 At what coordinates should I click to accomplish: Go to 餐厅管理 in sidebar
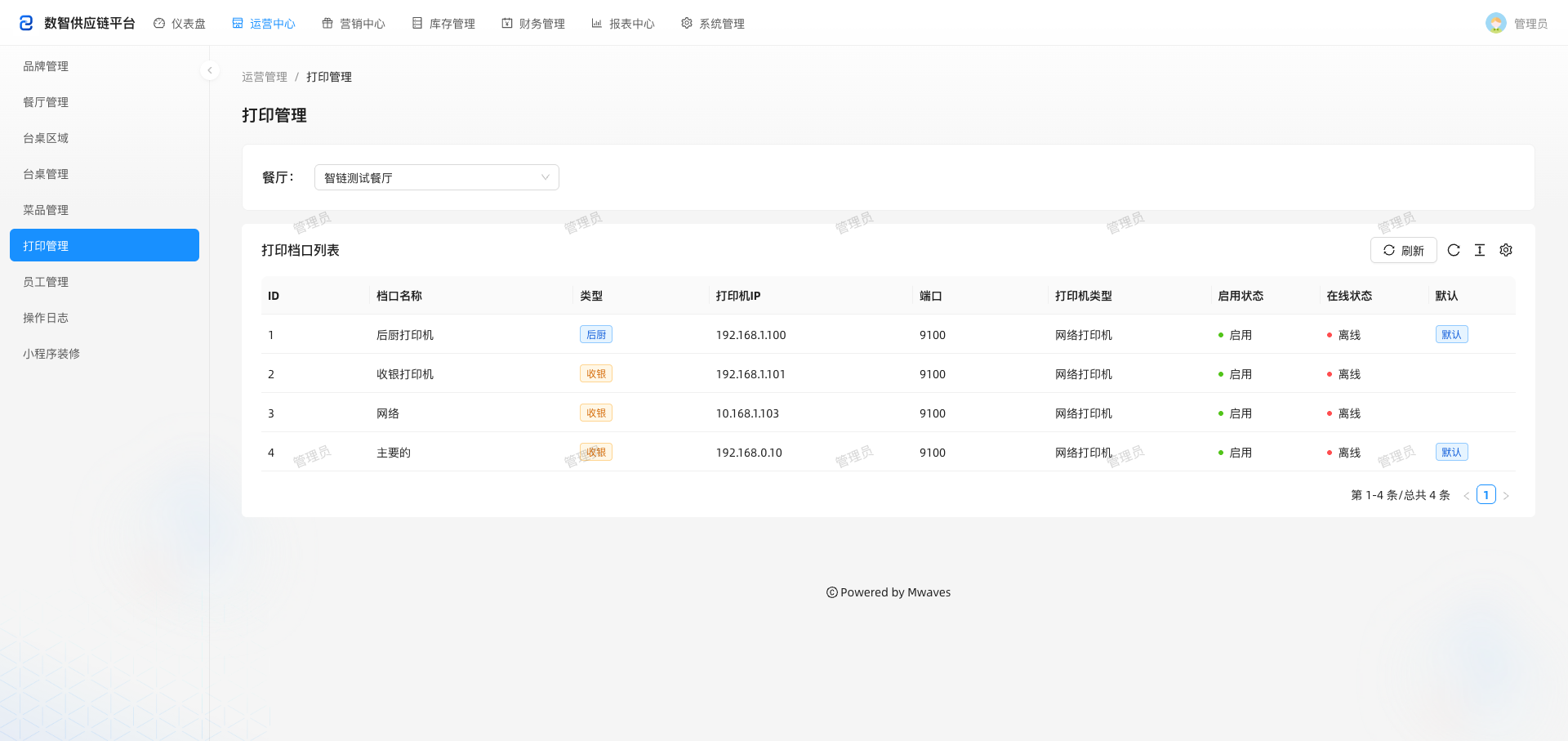pos(105,102)
